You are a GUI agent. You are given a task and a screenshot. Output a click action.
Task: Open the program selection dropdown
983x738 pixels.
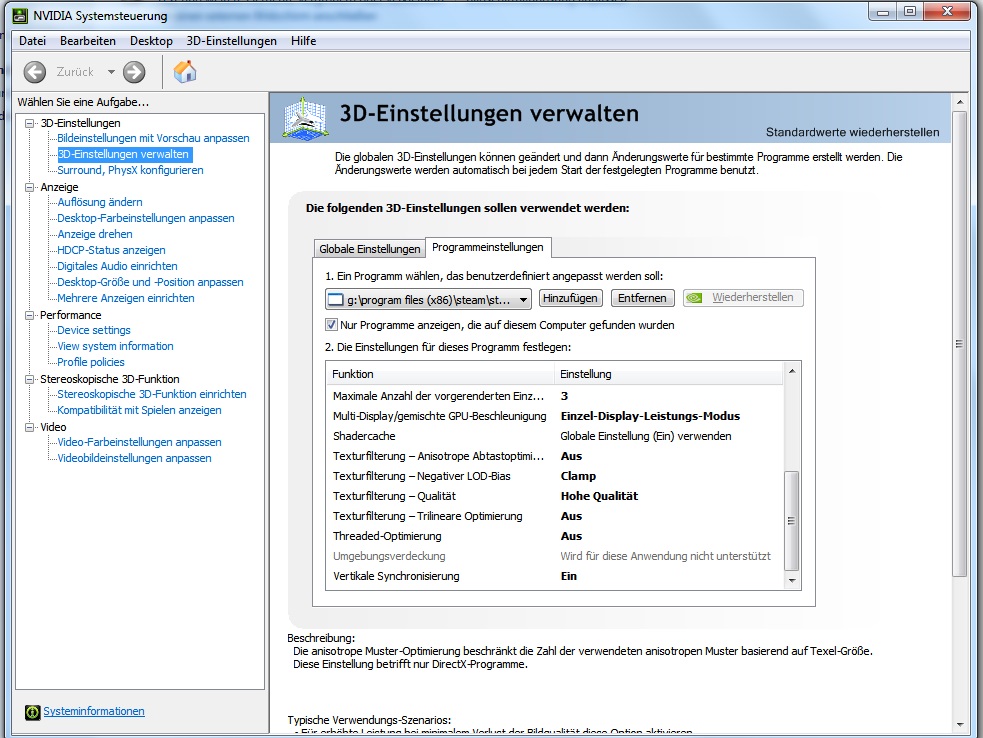click(524, 299)
